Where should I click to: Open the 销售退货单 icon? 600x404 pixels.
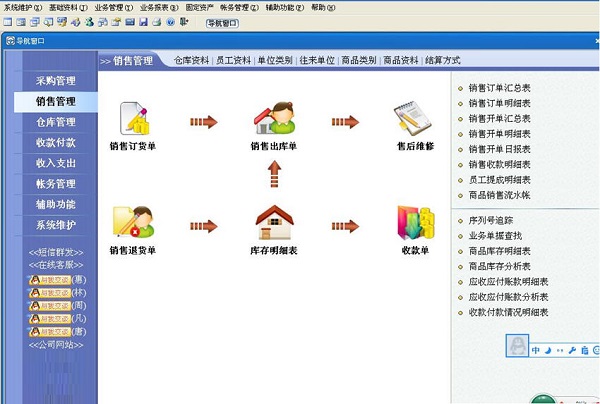[133, 222]
